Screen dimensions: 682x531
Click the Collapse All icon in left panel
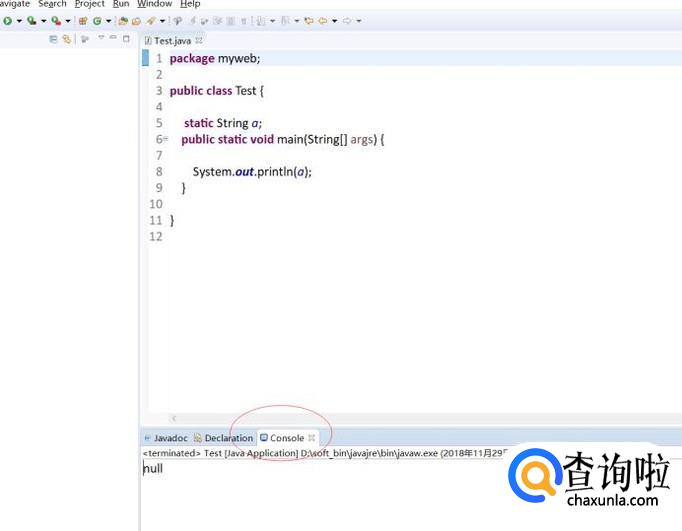pyautogui.click(x=54, y=39)
